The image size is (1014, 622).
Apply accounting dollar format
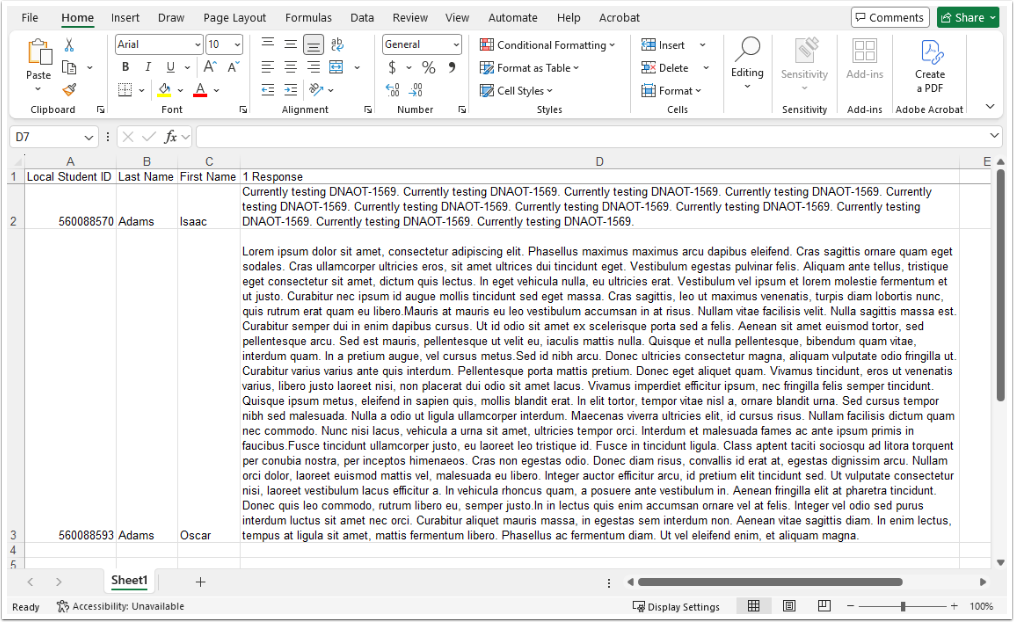pos(392,67)
